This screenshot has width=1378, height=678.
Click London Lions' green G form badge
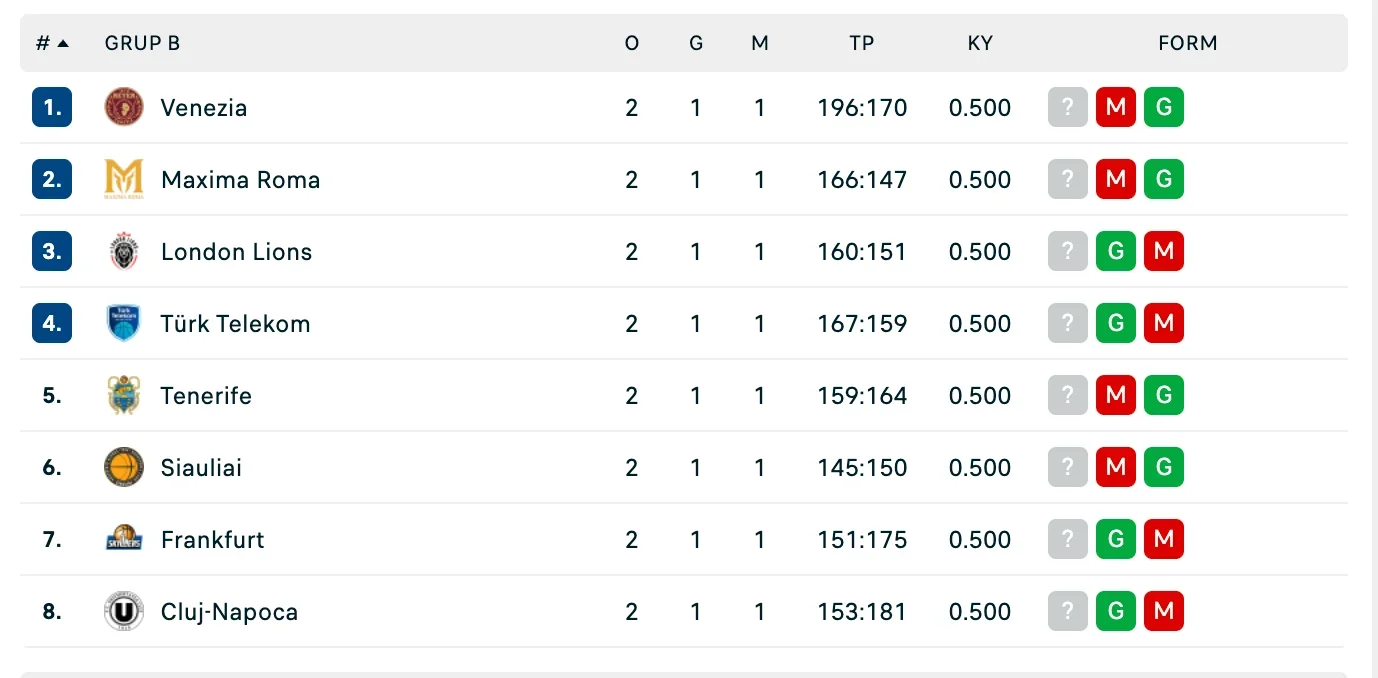[1116, 251]
